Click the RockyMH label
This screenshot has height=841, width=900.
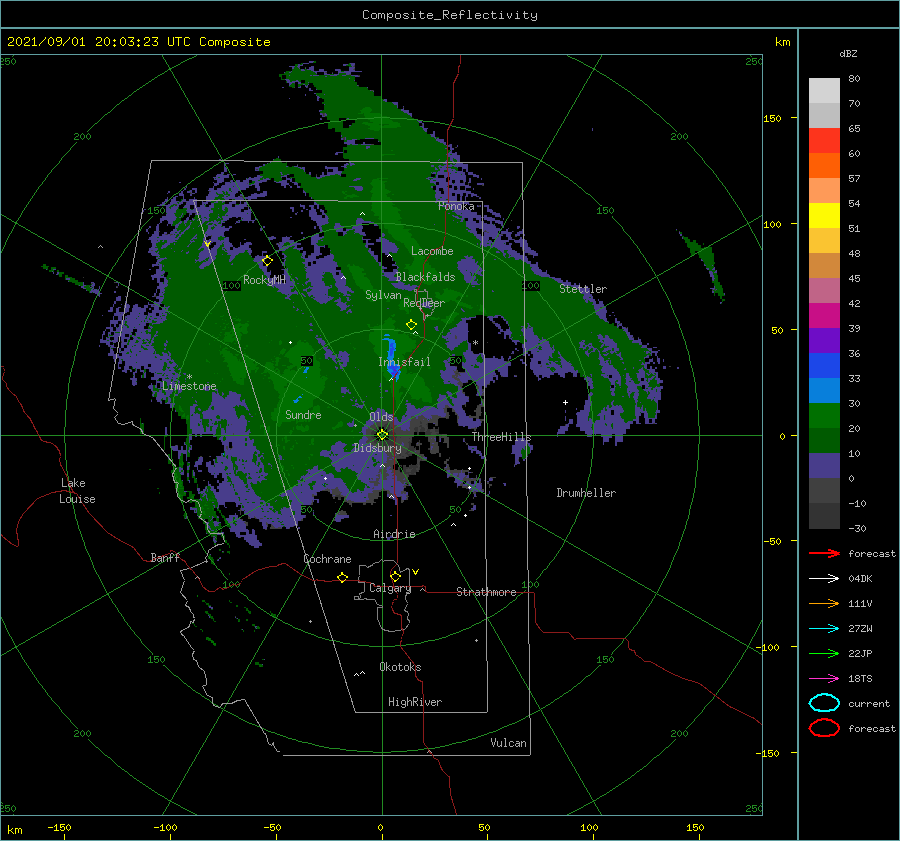point(264,280)
